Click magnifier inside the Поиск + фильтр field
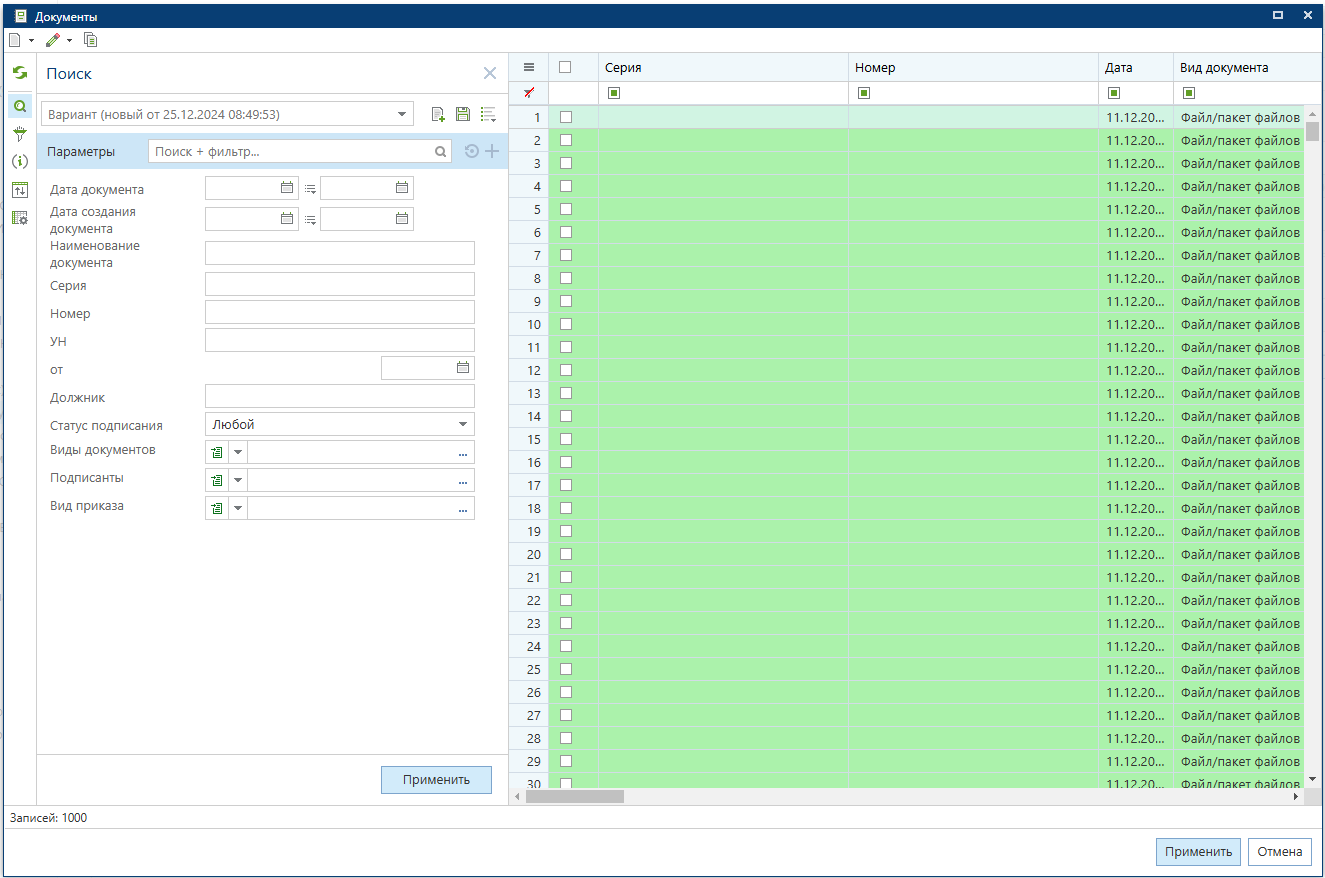1325x878 pixels. click(x=440, y=152)
